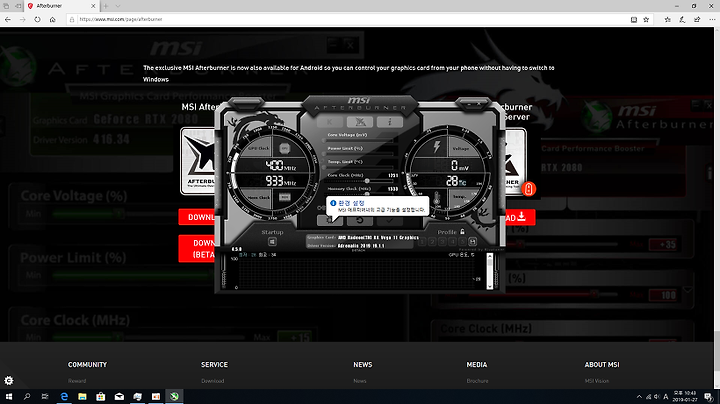The width and height of the screenshot is (720, 404).
Task: Open the COMMUNITY footer heading
Action: click(x=87, y=365)
